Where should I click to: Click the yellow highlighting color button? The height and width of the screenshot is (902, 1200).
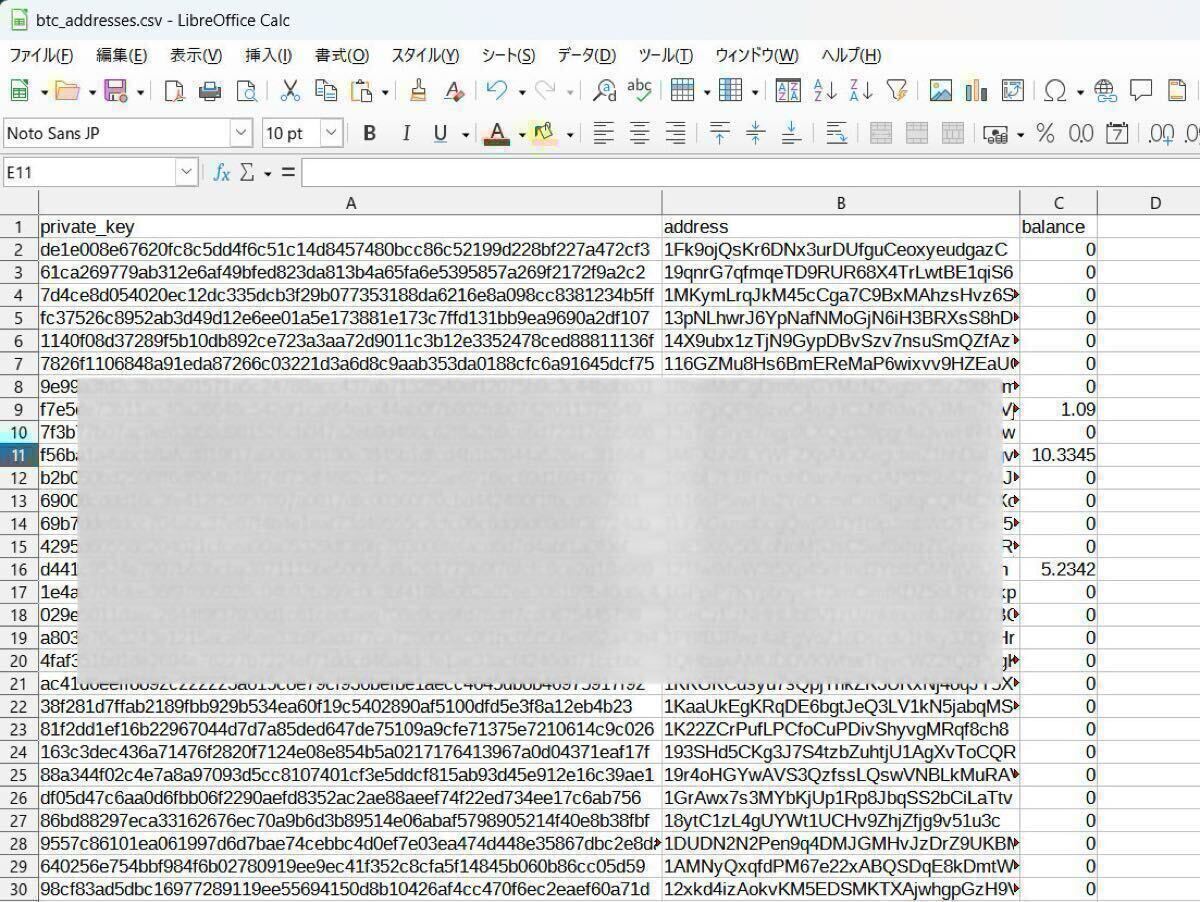tap(543, 133)
